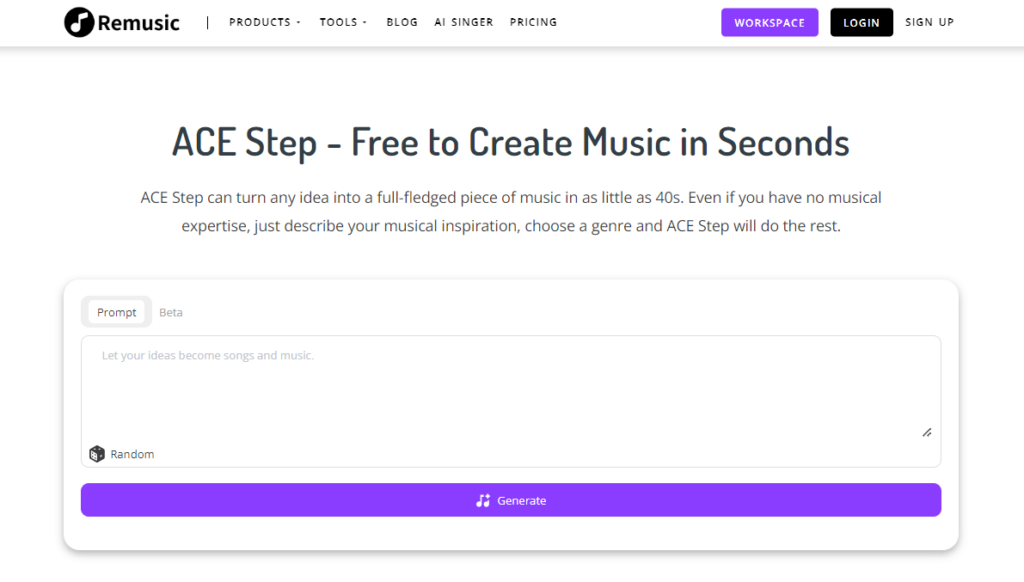Open the Tools menu
Screen dimensions: 1024x582
click(340, 21)
